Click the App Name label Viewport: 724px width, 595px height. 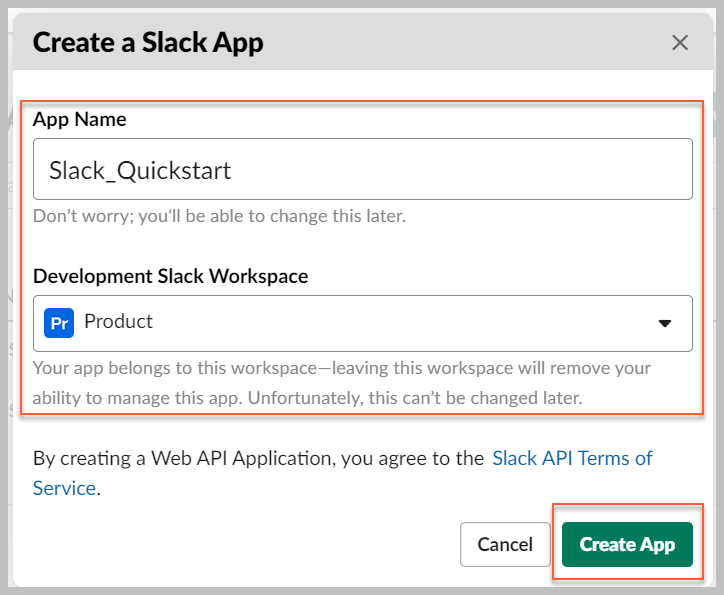click(79, 120)
